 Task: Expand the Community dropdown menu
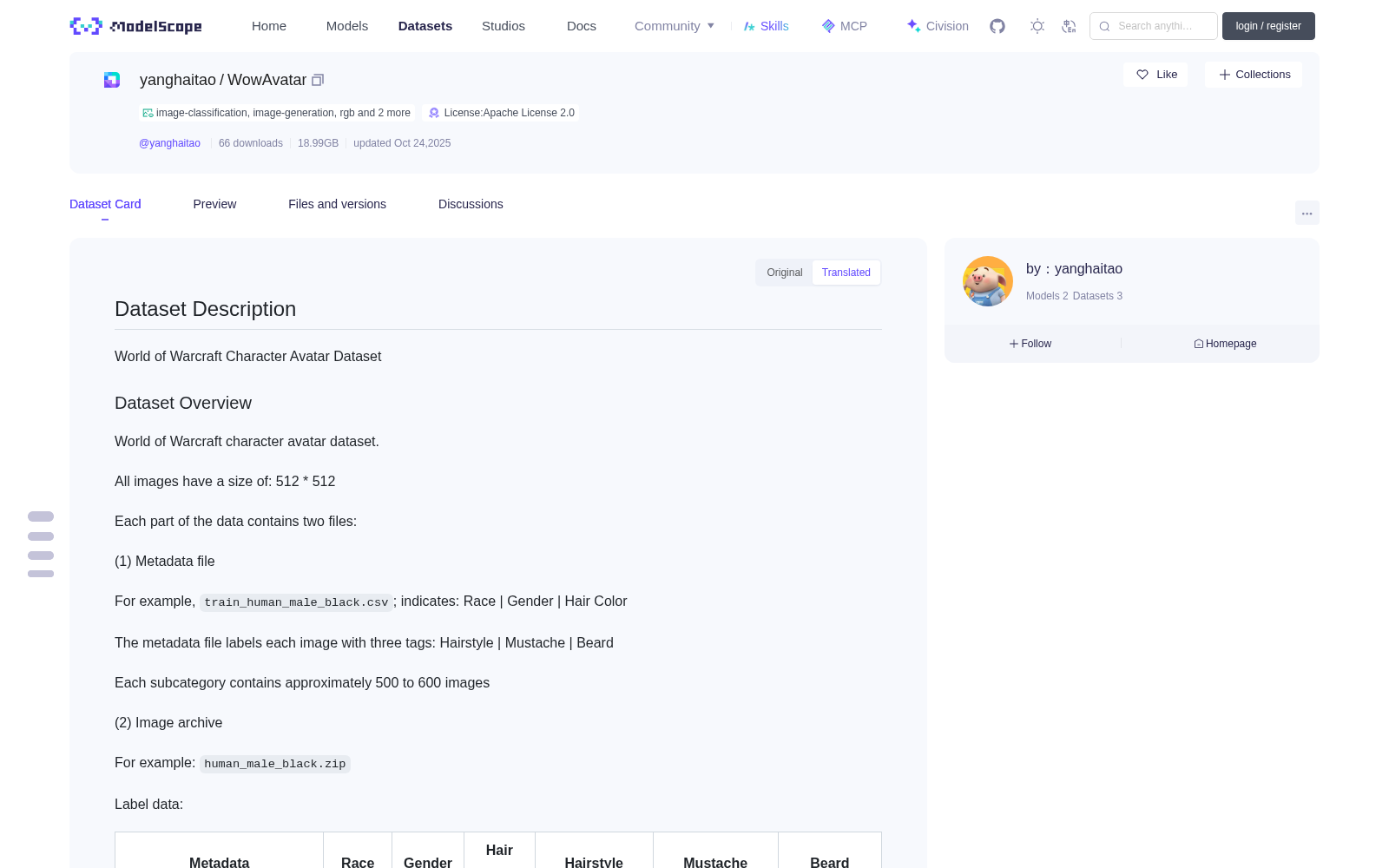point(675,26)
